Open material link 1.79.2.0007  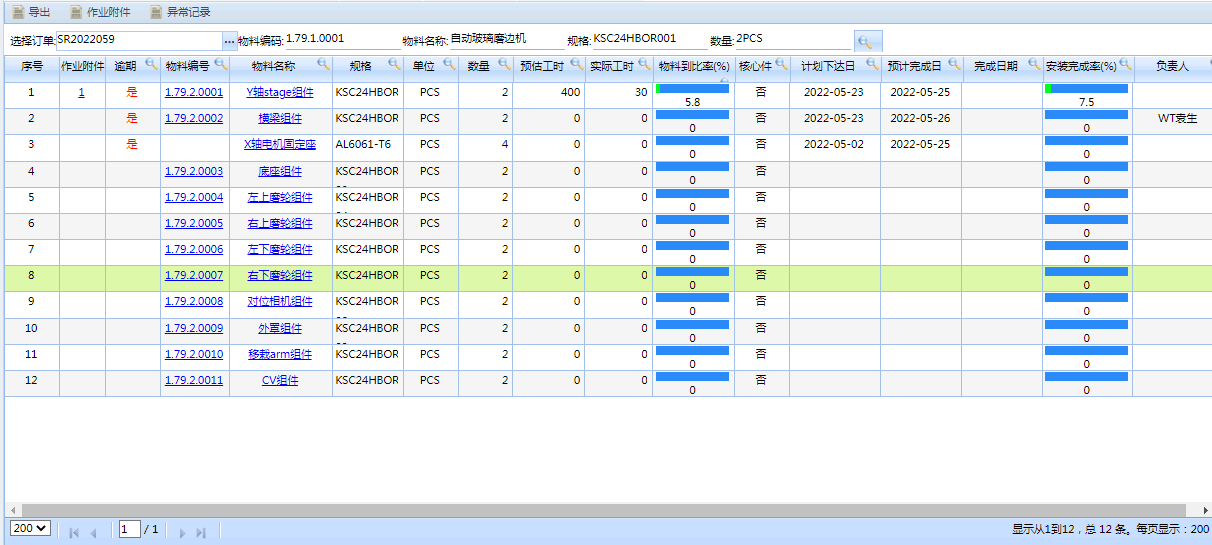194,275
